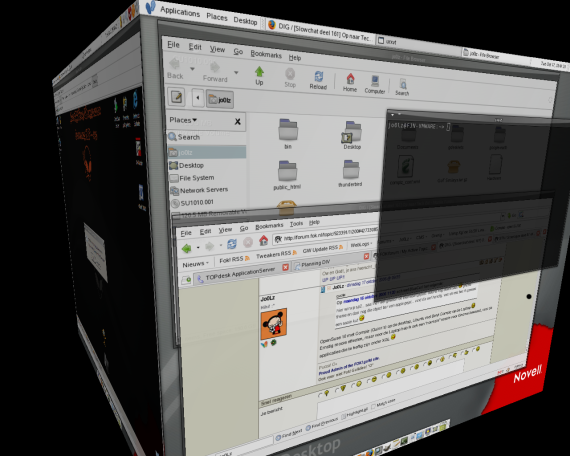Expand the Places sidebar dropdown
The image size is (570, 456).
(183, 120)
